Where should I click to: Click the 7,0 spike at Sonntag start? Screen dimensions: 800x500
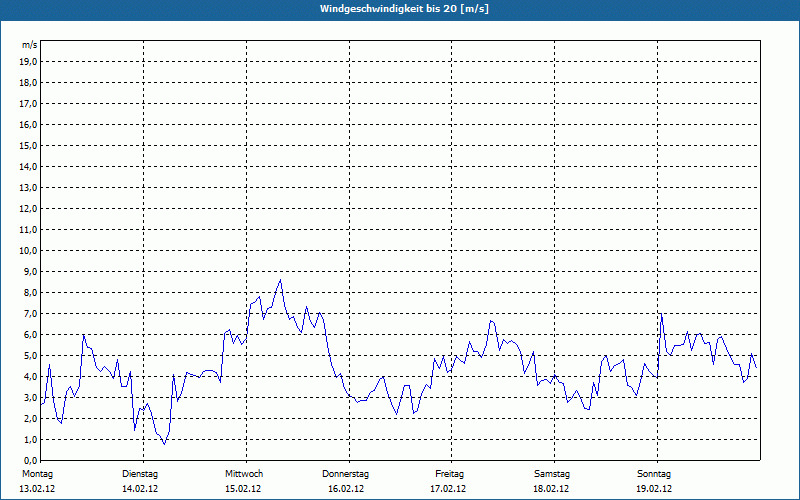661,313
